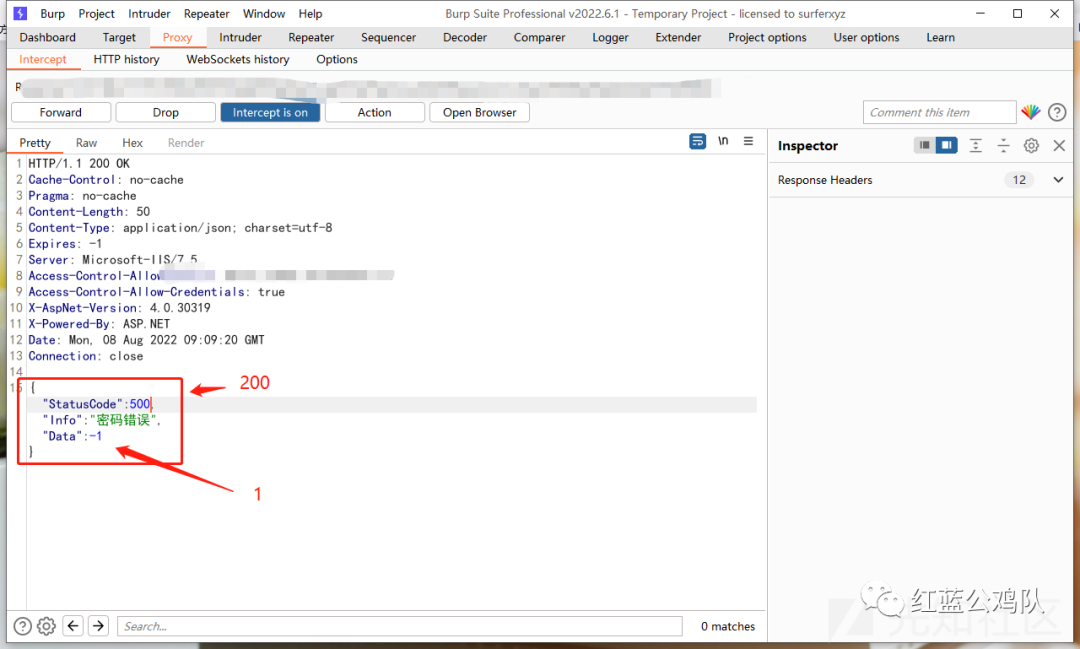Open the help icon beside comment field

(1057, 112)
